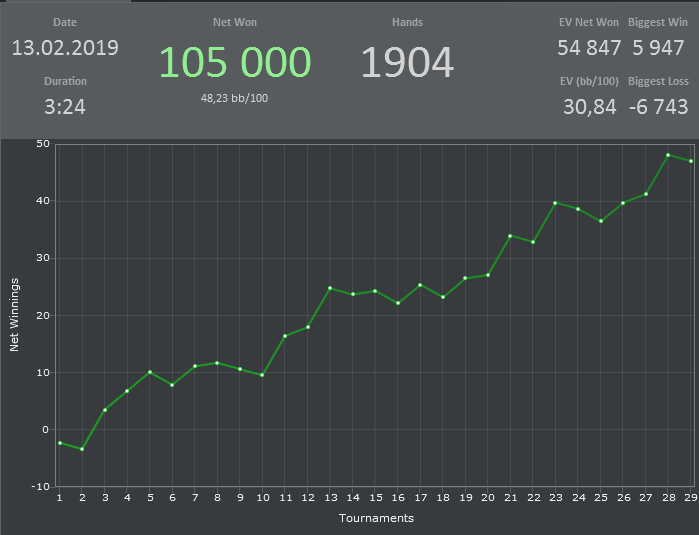The width and height of the screenshot is (699, 535).
Task: Click the y-axis tick label 30
Action: point(43,258)
